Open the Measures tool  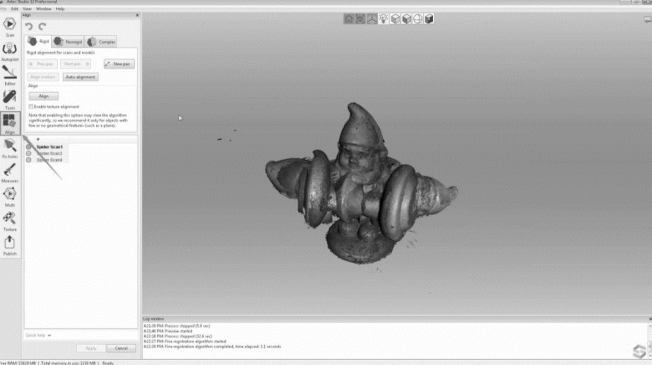click(10, 173)
